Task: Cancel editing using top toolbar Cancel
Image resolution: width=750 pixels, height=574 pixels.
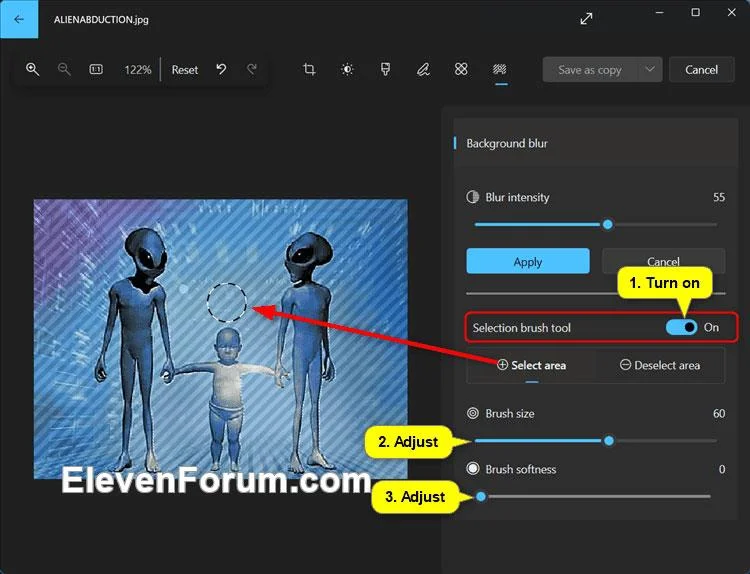Action: coord(701,70)
